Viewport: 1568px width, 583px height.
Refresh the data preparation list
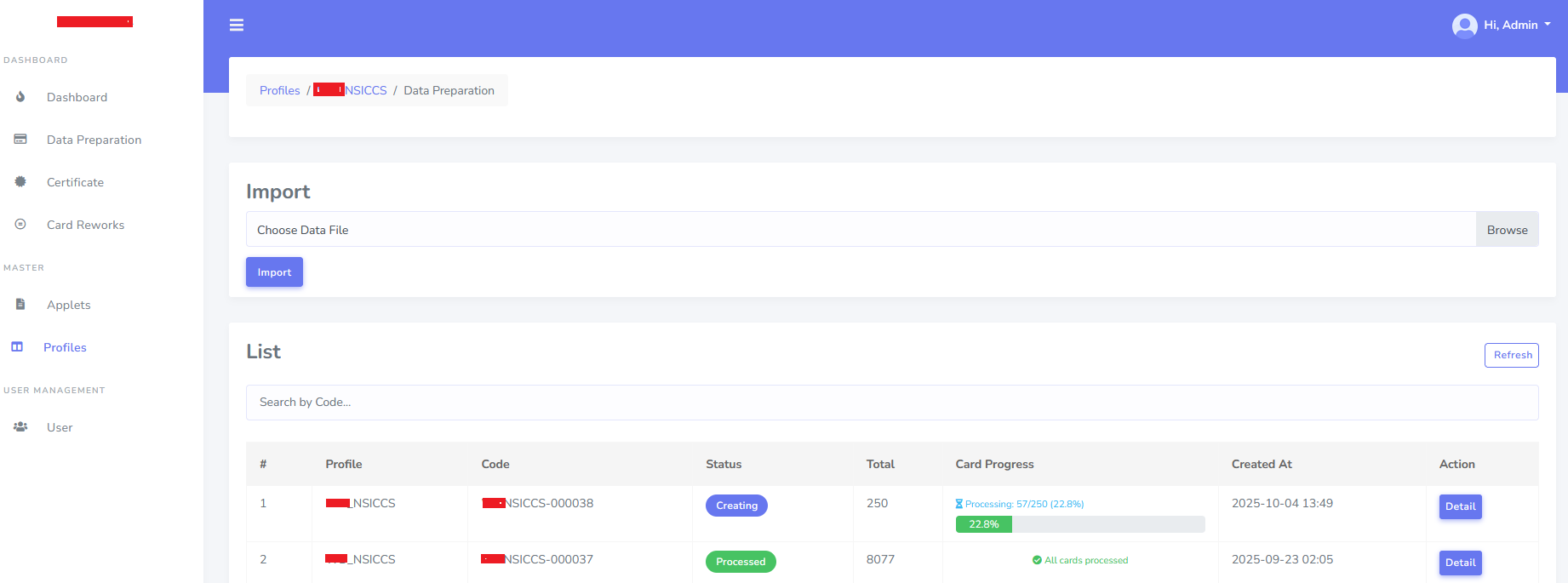(1511, 355)
